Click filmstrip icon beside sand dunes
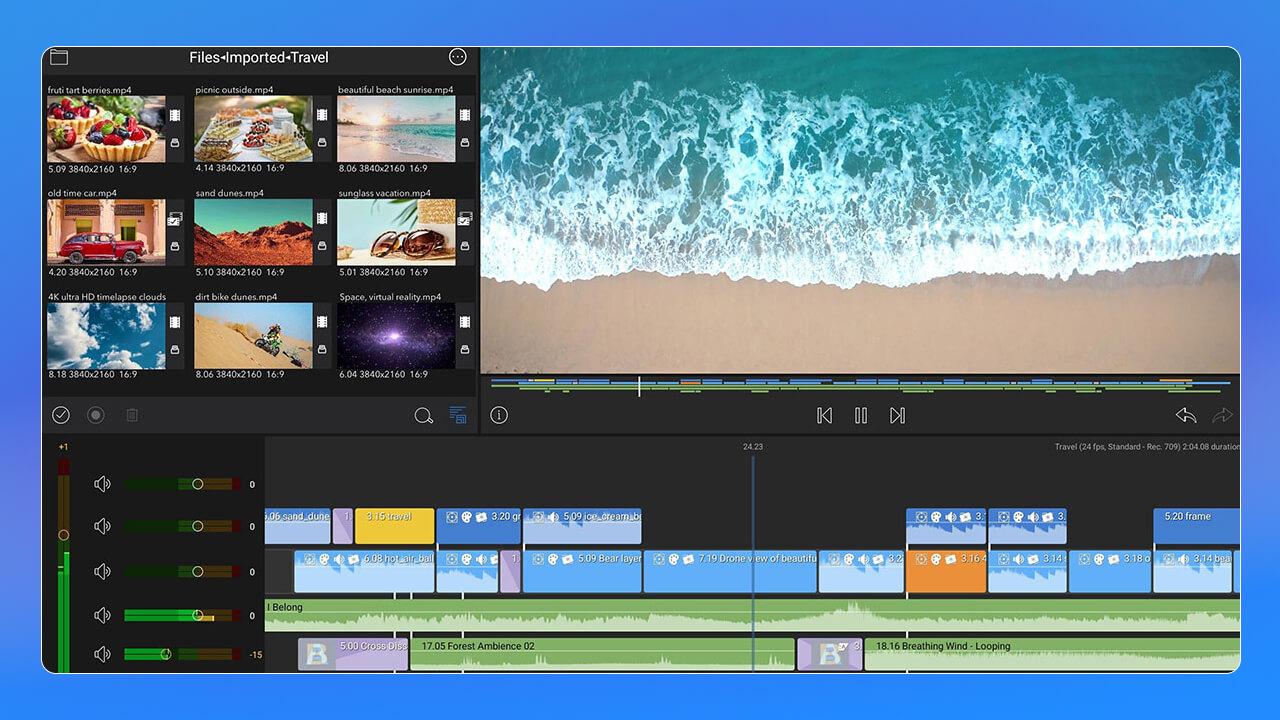This screenshot has width=1280, height=720. (322, 218)
